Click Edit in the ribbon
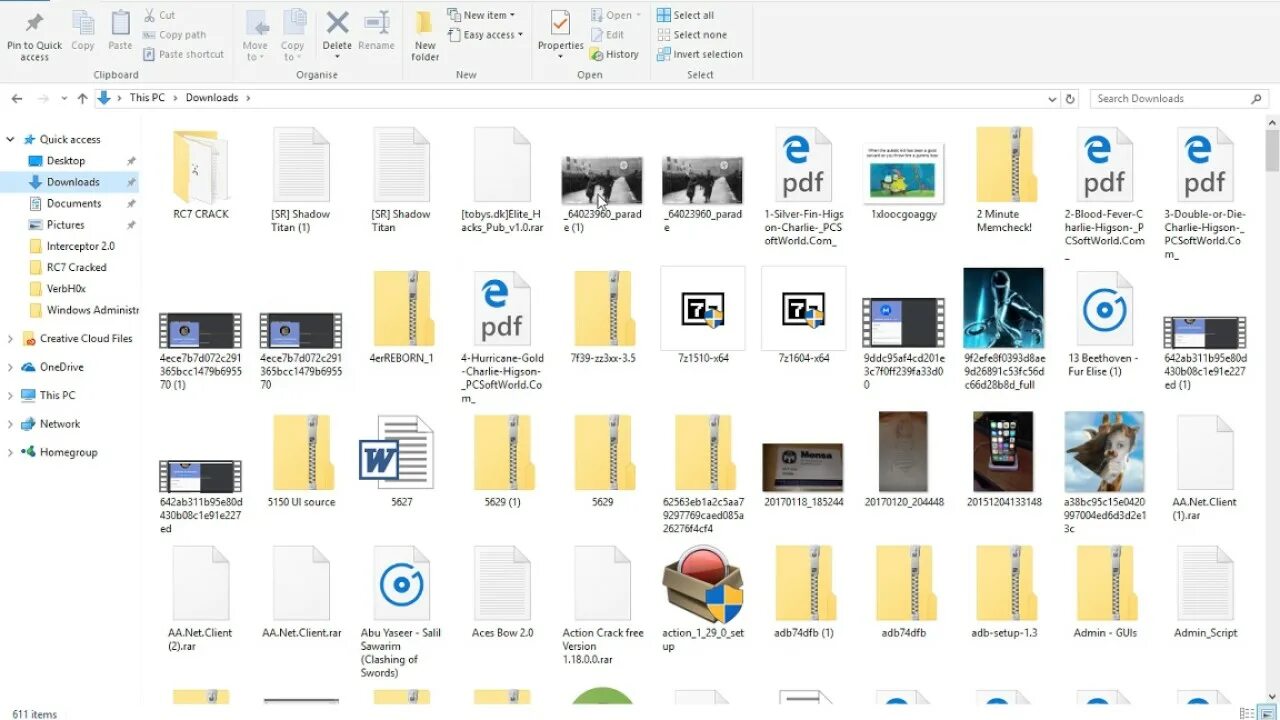Screen dimensions: 1280x720 [x=607, y=35]
